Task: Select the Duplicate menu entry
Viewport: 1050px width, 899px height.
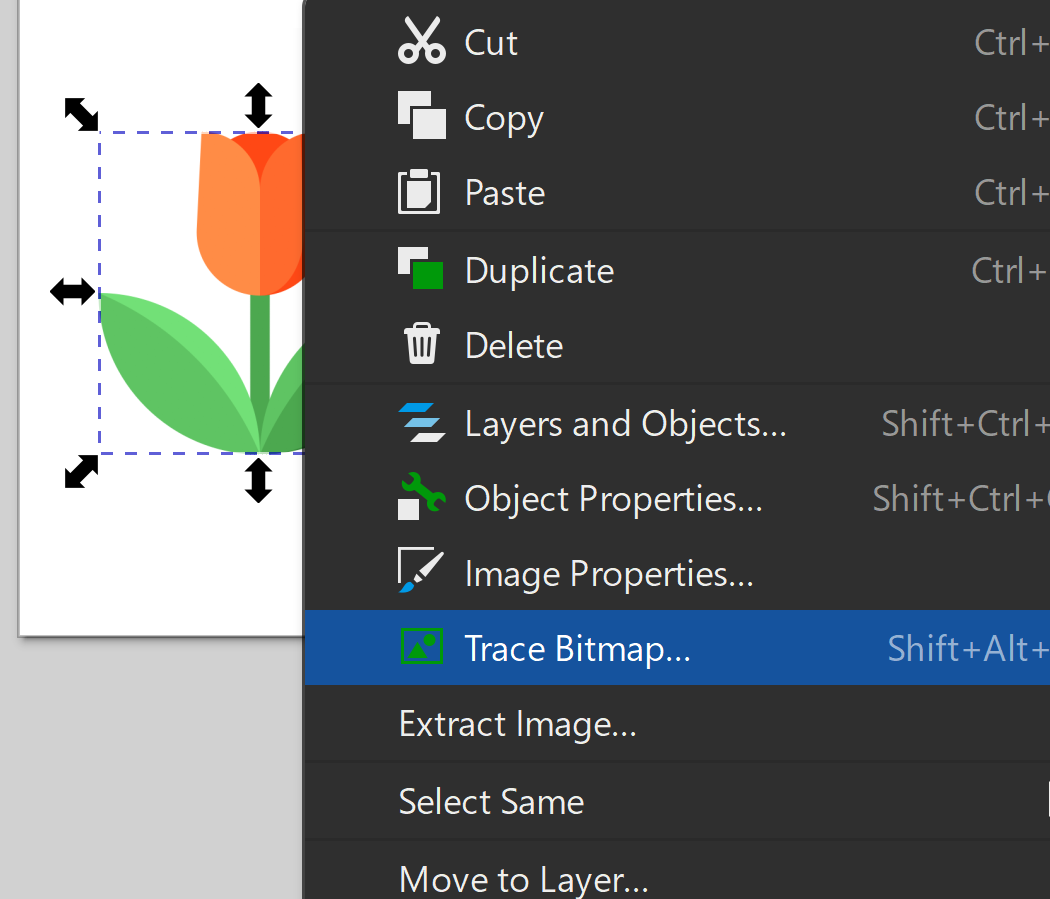Action: [539, 271]
